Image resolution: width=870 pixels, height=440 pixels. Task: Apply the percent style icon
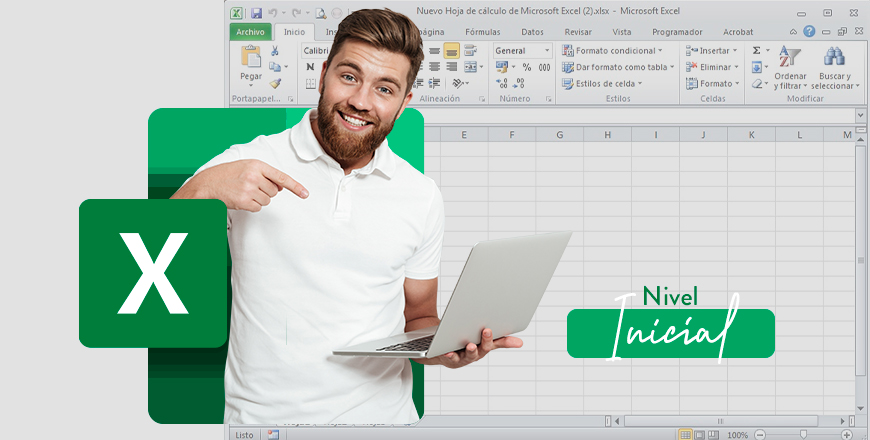pos(527,67)
